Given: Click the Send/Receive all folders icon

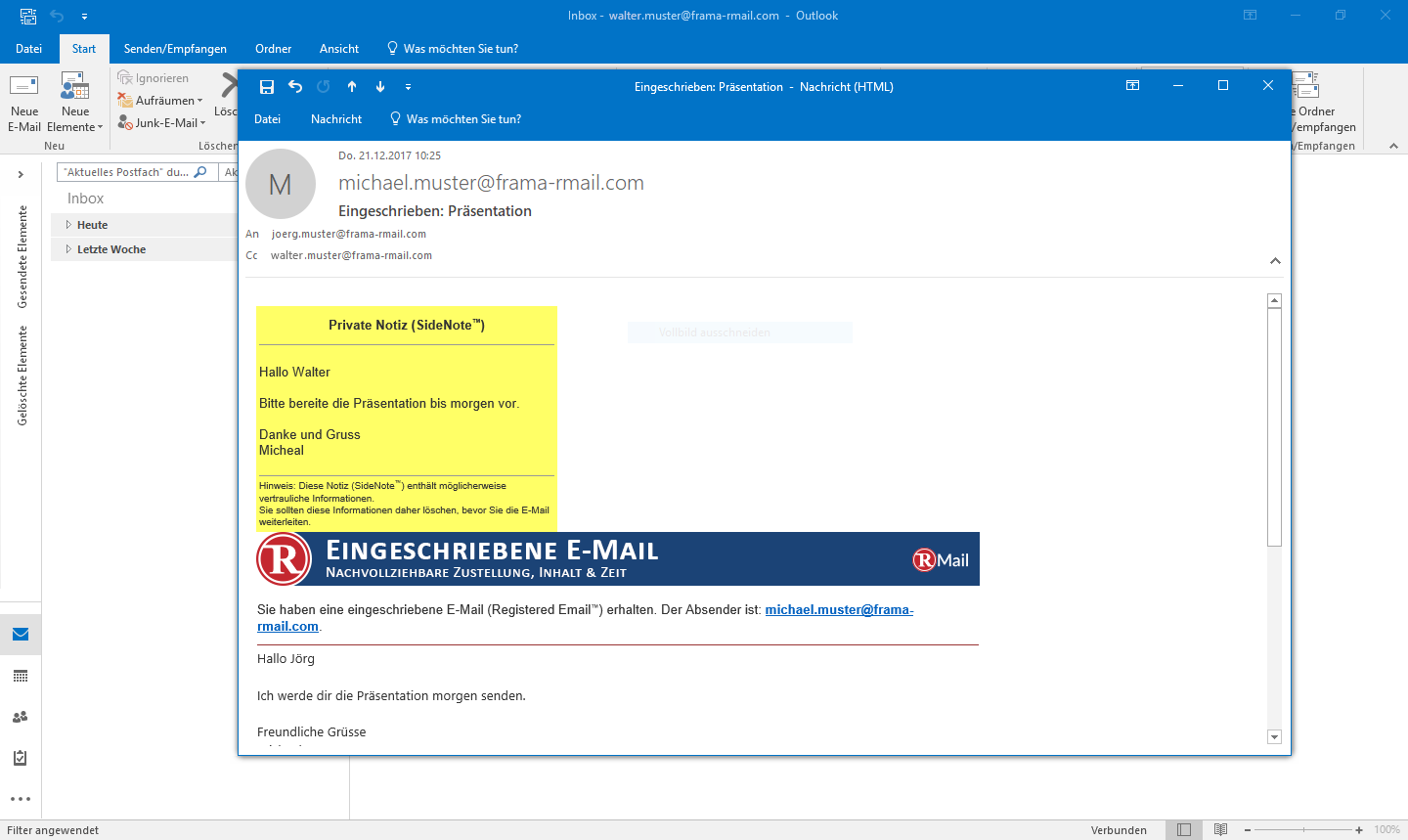Looking at the screenshot, I should click(1307, 85).
